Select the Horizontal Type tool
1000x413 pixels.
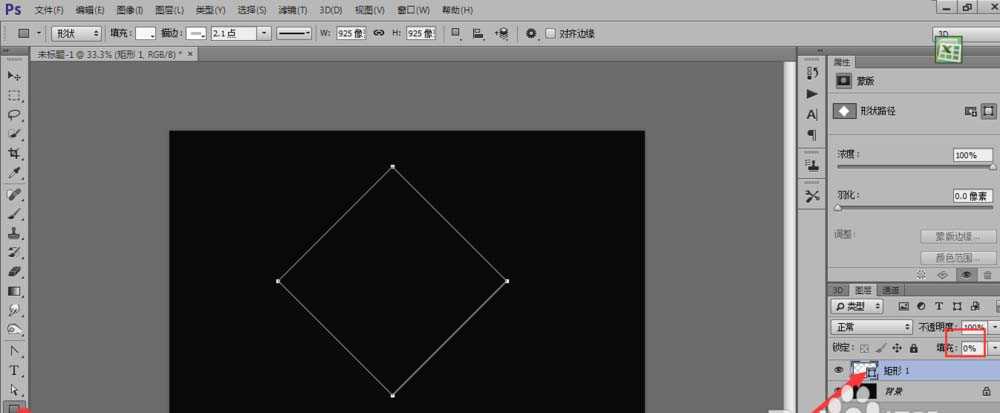(14, 370)
